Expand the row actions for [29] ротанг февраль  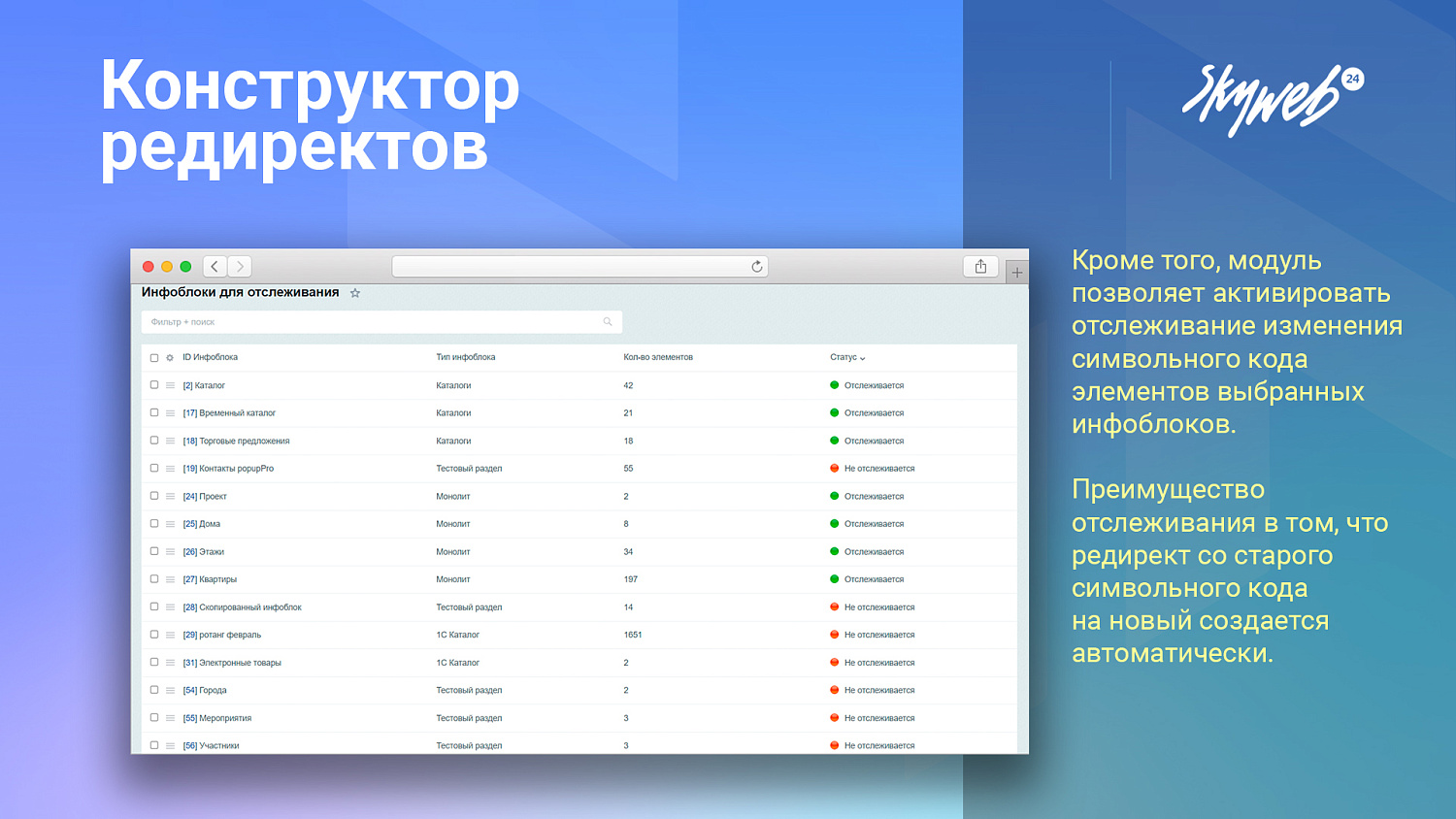[x=170, y=635]
